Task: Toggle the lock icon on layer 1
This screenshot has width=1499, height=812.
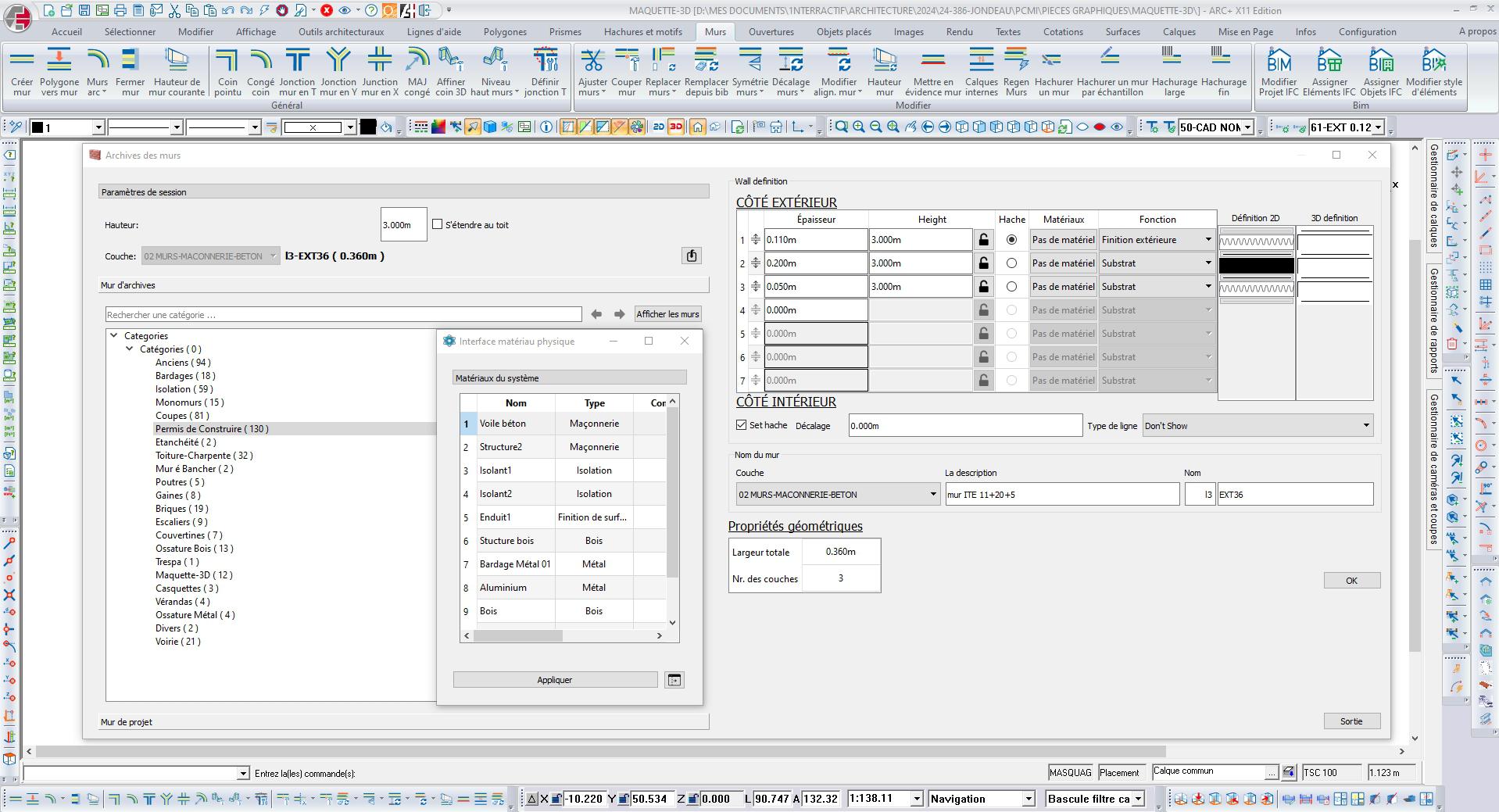Action: tap(983, 240)
